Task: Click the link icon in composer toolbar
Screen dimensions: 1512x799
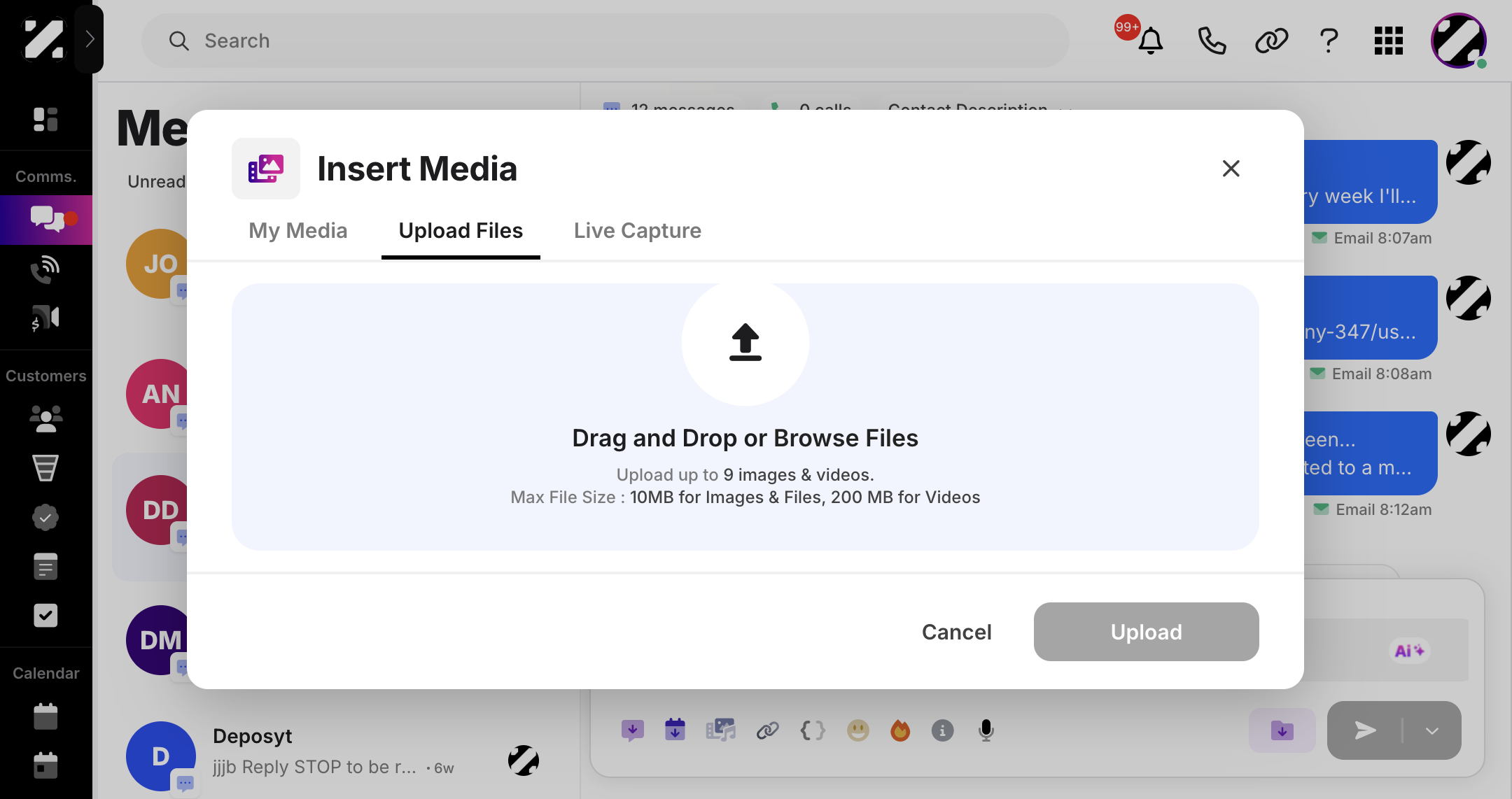Action: (767, 730)
